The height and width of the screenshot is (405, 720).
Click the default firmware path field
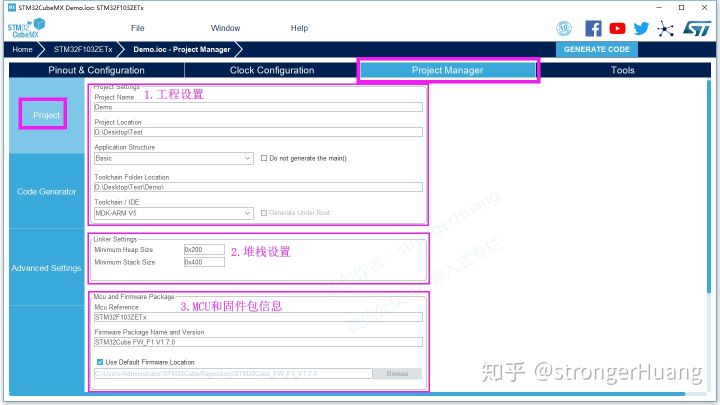(x=233, y=374)
